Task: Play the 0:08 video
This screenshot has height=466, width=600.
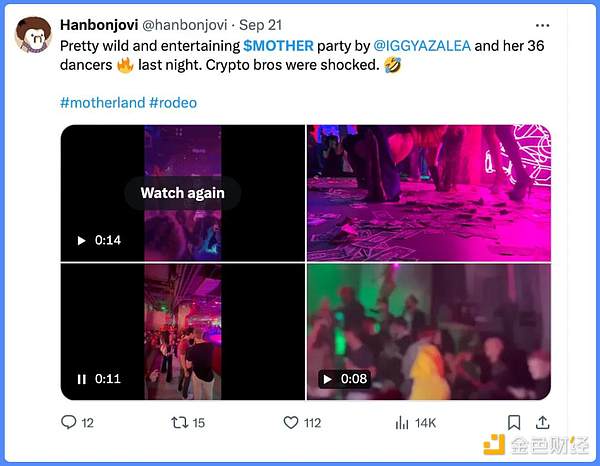Action: click(x=326, y=379)
